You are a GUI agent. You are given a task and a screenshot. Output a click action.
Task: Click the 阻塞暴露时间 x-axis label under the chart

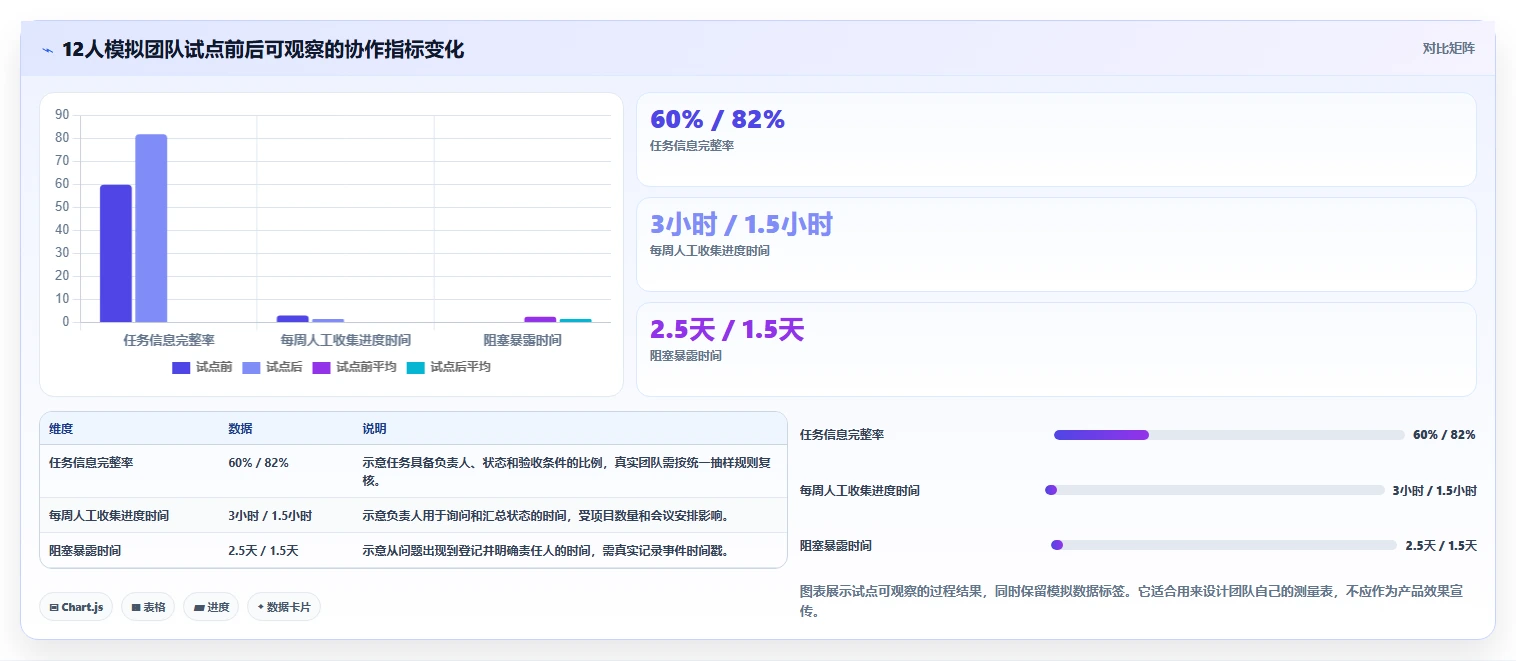tap(522, 340)
